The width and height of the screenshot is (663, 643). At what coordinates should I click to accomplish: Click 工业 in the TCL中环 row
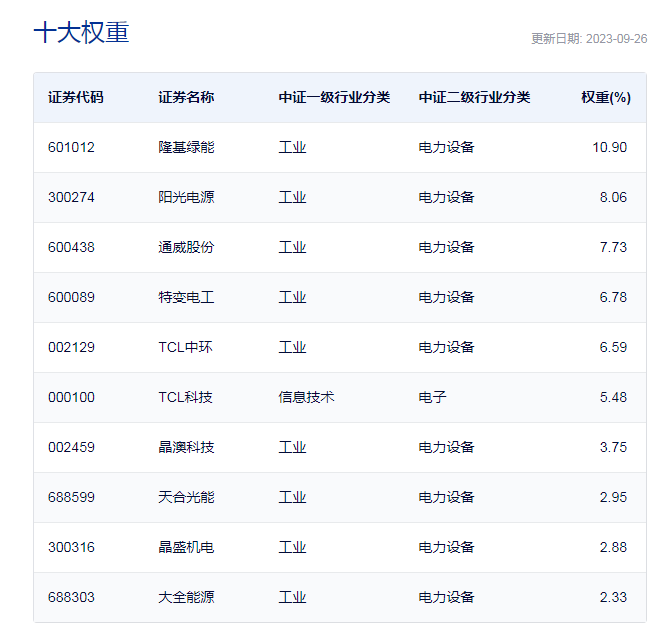[292, 347]
